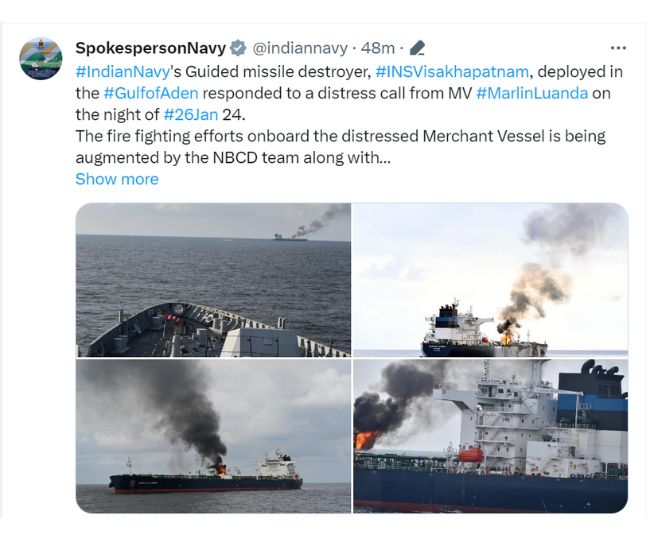
Task: Expand the tweet with Show more
Action: pyautogui.click(x=117, y=179)
